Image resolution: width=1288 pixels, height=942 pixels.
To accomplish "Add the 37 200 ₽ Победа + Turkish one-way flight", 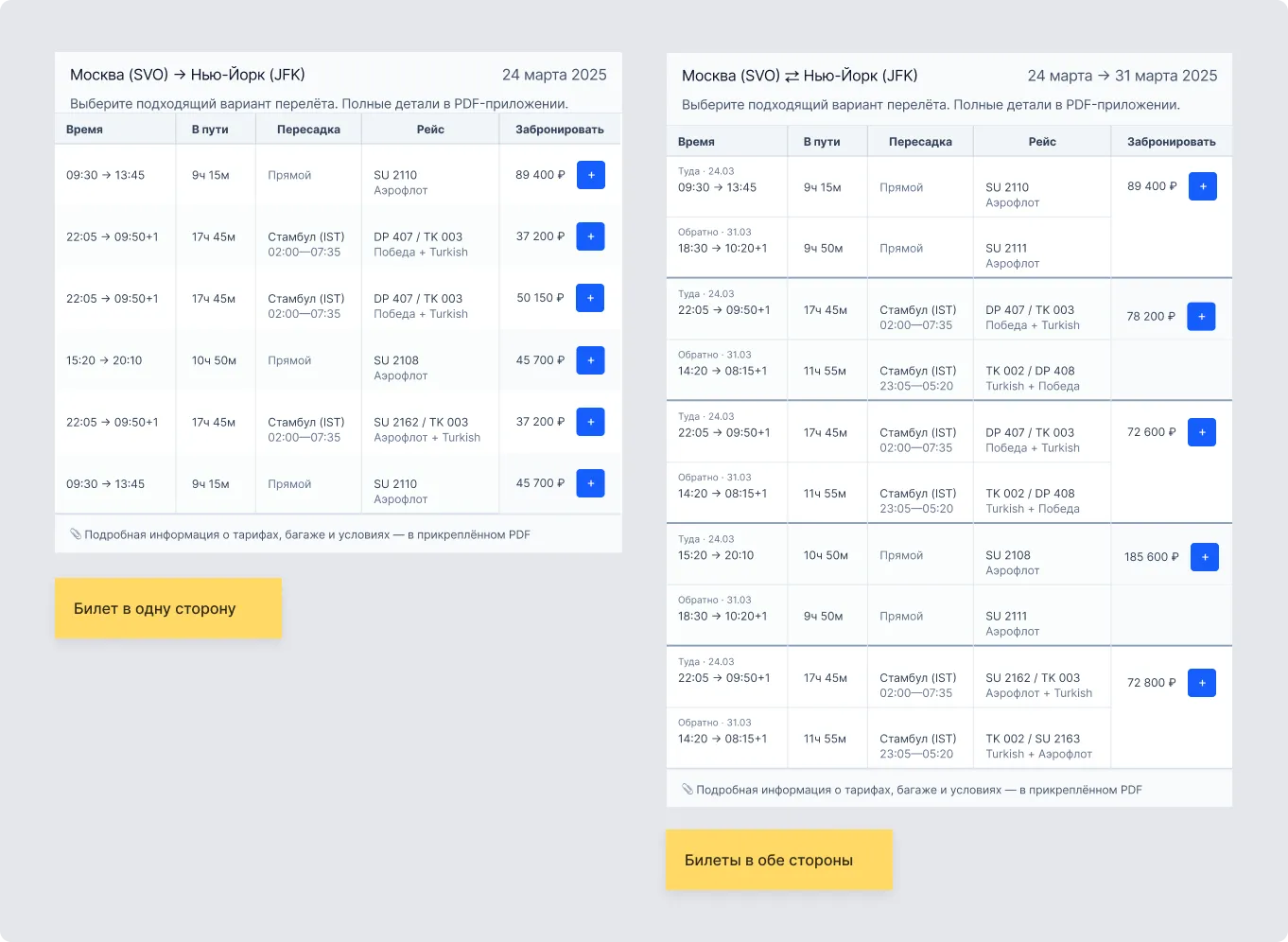I will click(590, 236).
